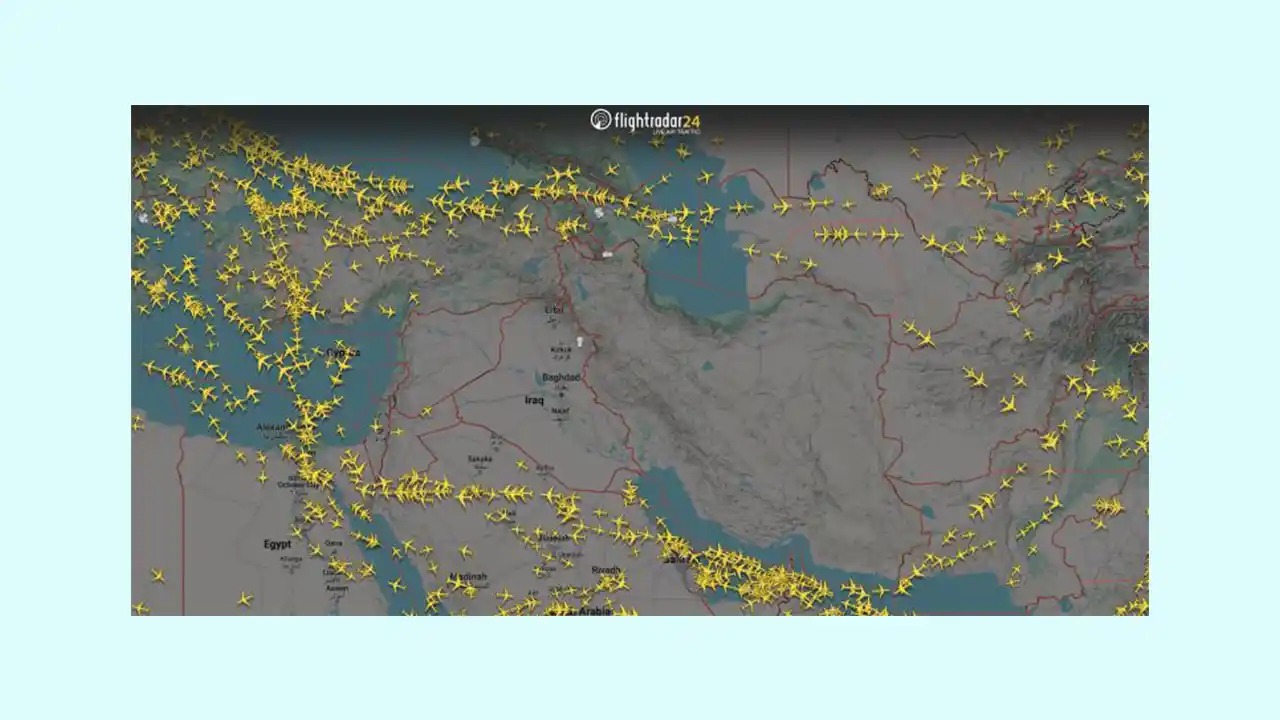Click the Iraq country label
1280x720 pixels.
(534, 400)
